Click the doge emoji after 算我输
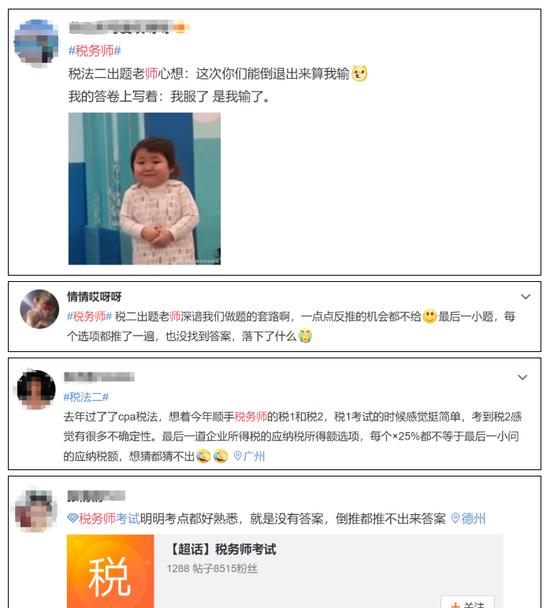 pos(359,73)
